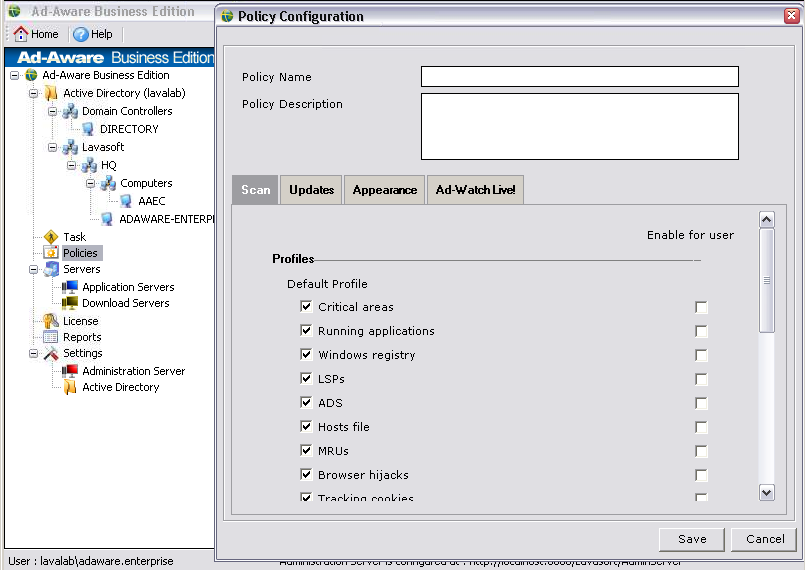Image resolution: width=805 pixels, height=570 pixels.
Task: Click the AAEC computer icon
Action: 126,201
